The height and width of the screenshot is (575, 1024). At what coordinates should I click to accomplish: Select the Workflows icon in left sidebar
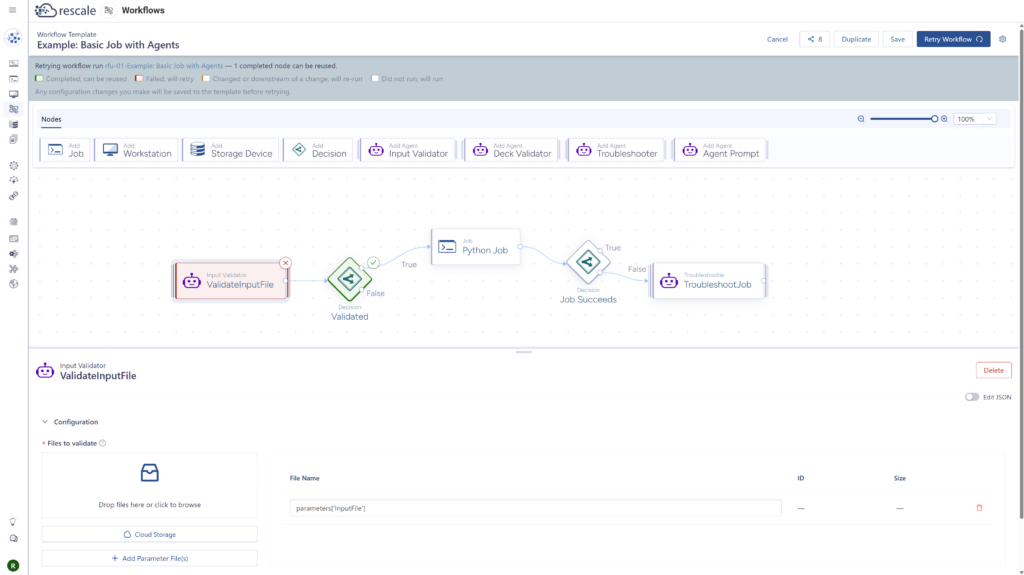(13, 109)
